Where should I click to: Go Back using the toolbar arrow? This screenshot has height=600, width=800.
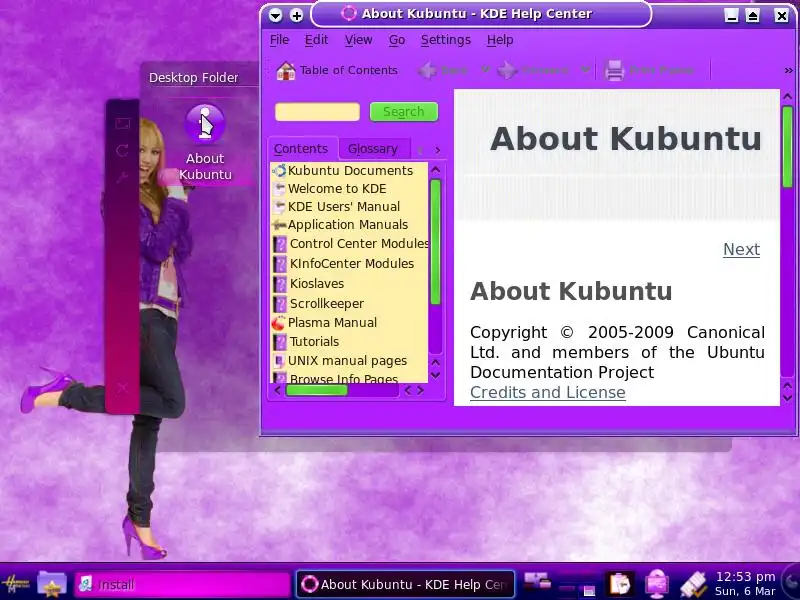point(427,70)
